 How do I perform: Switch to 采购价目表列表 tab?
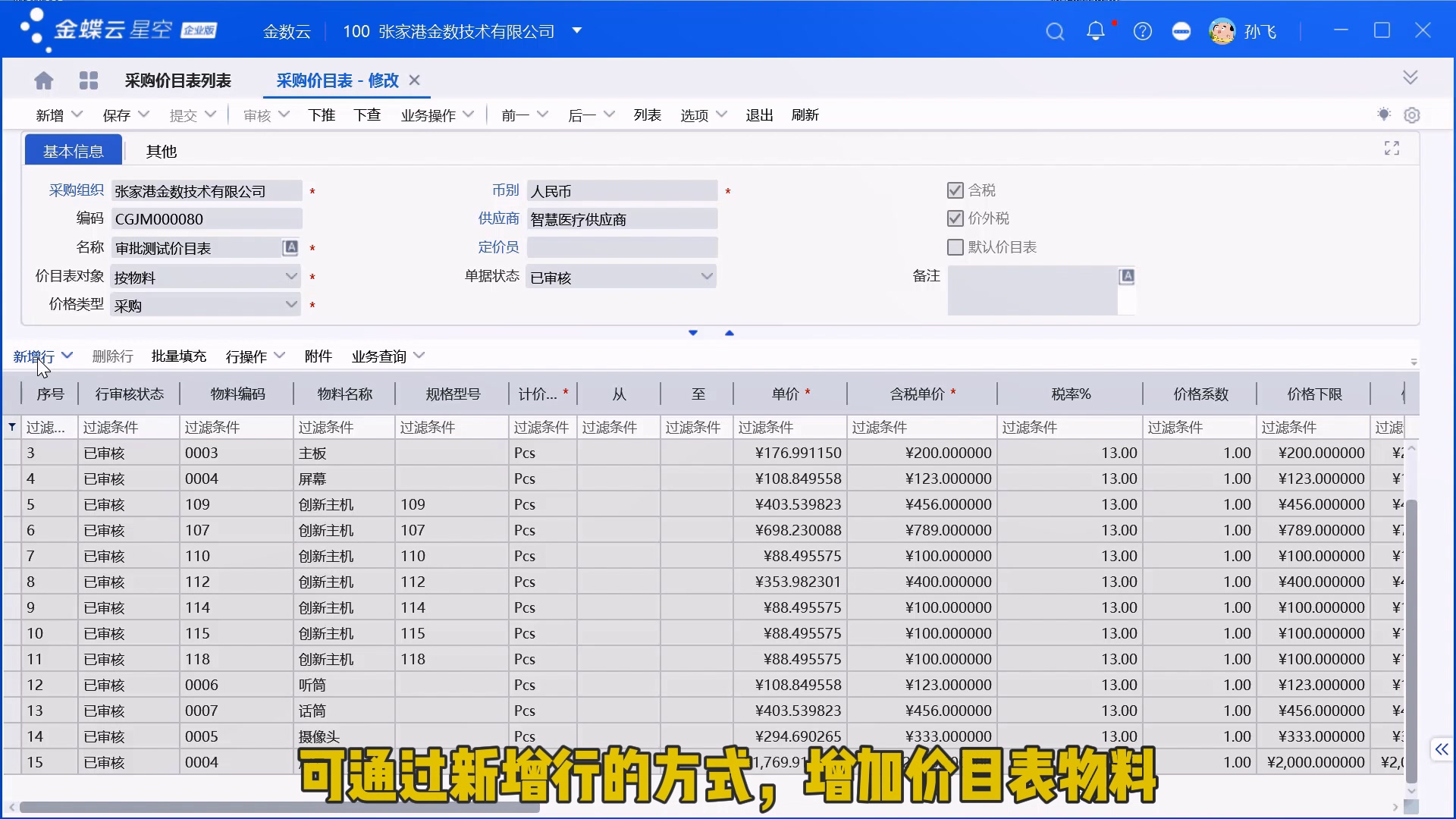click(178, 80)
